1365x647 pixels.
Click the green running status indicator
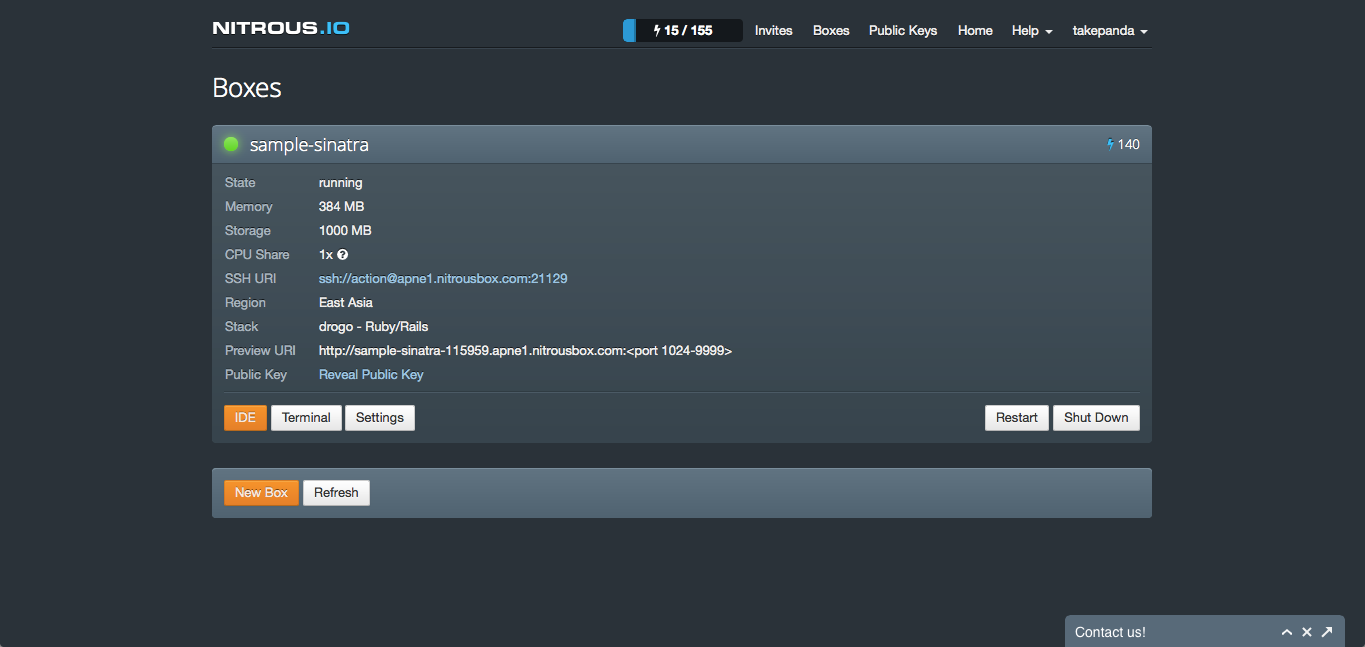coord(231,144)
